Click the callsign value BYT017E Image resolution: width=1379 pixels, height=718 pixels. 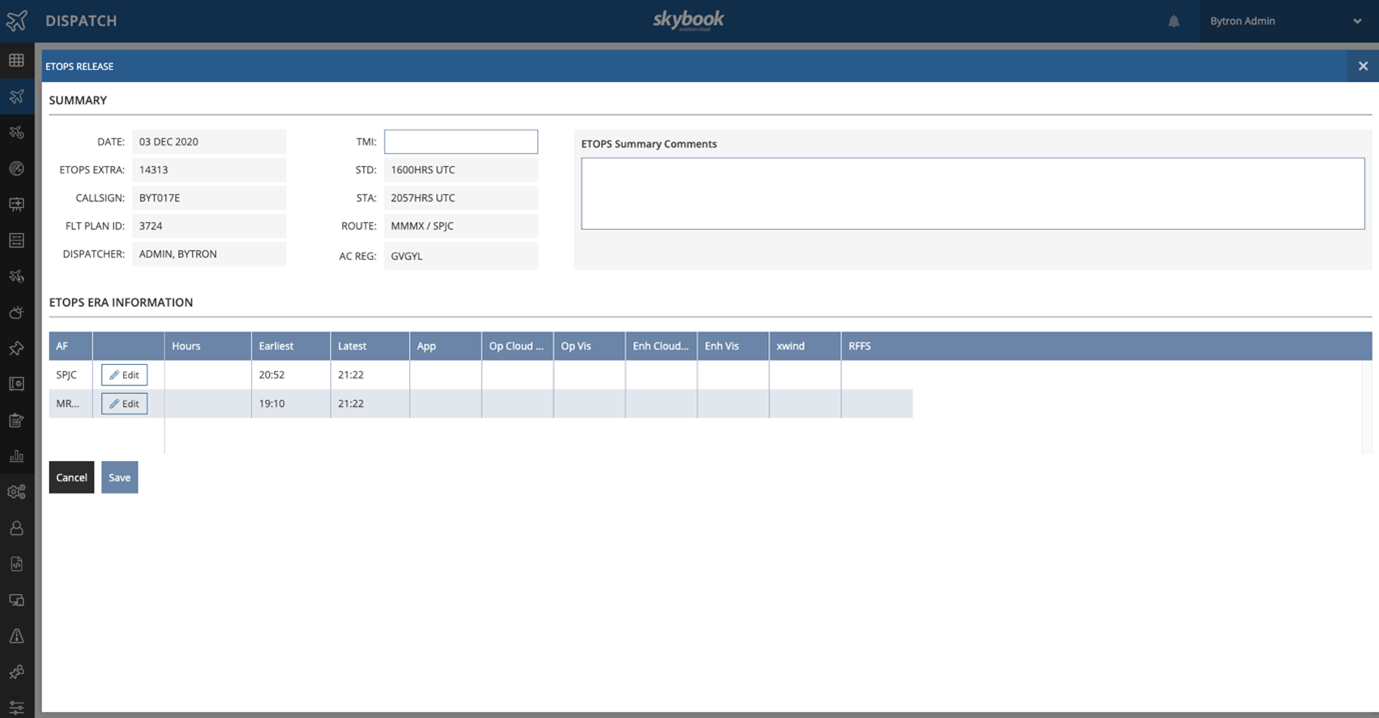pos(209,198)
